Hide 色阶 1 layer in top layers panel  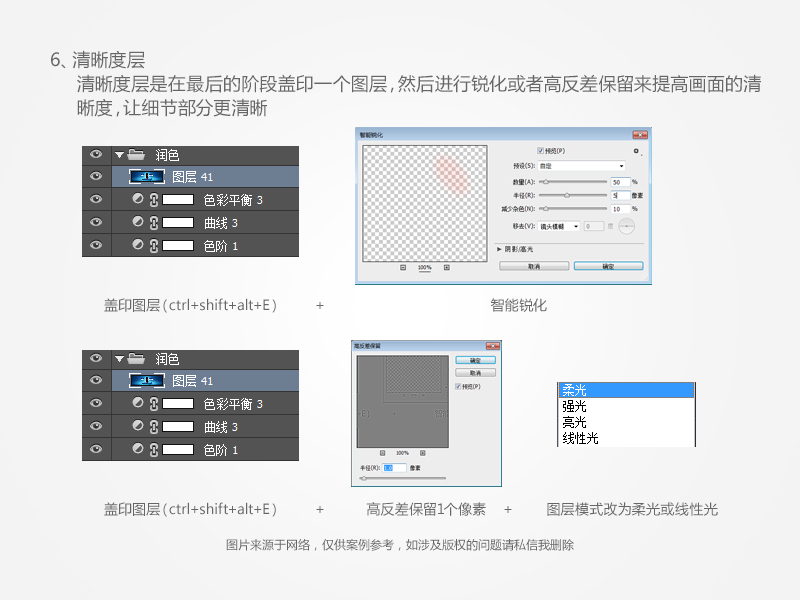coord(96,245)
